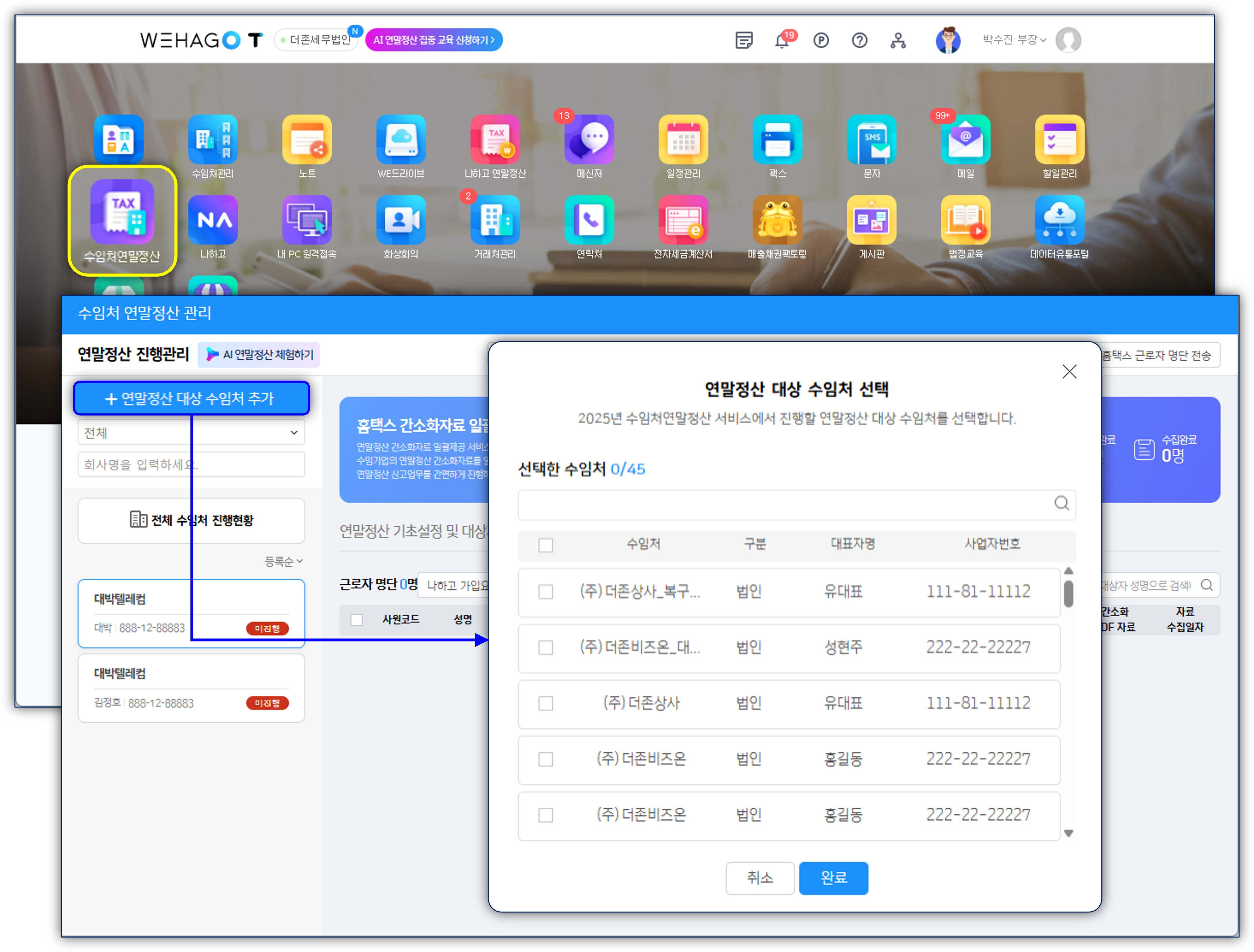Screen dimensions: 1254x952
Task: Open the message list icon in header
Action: coord(744,40)
